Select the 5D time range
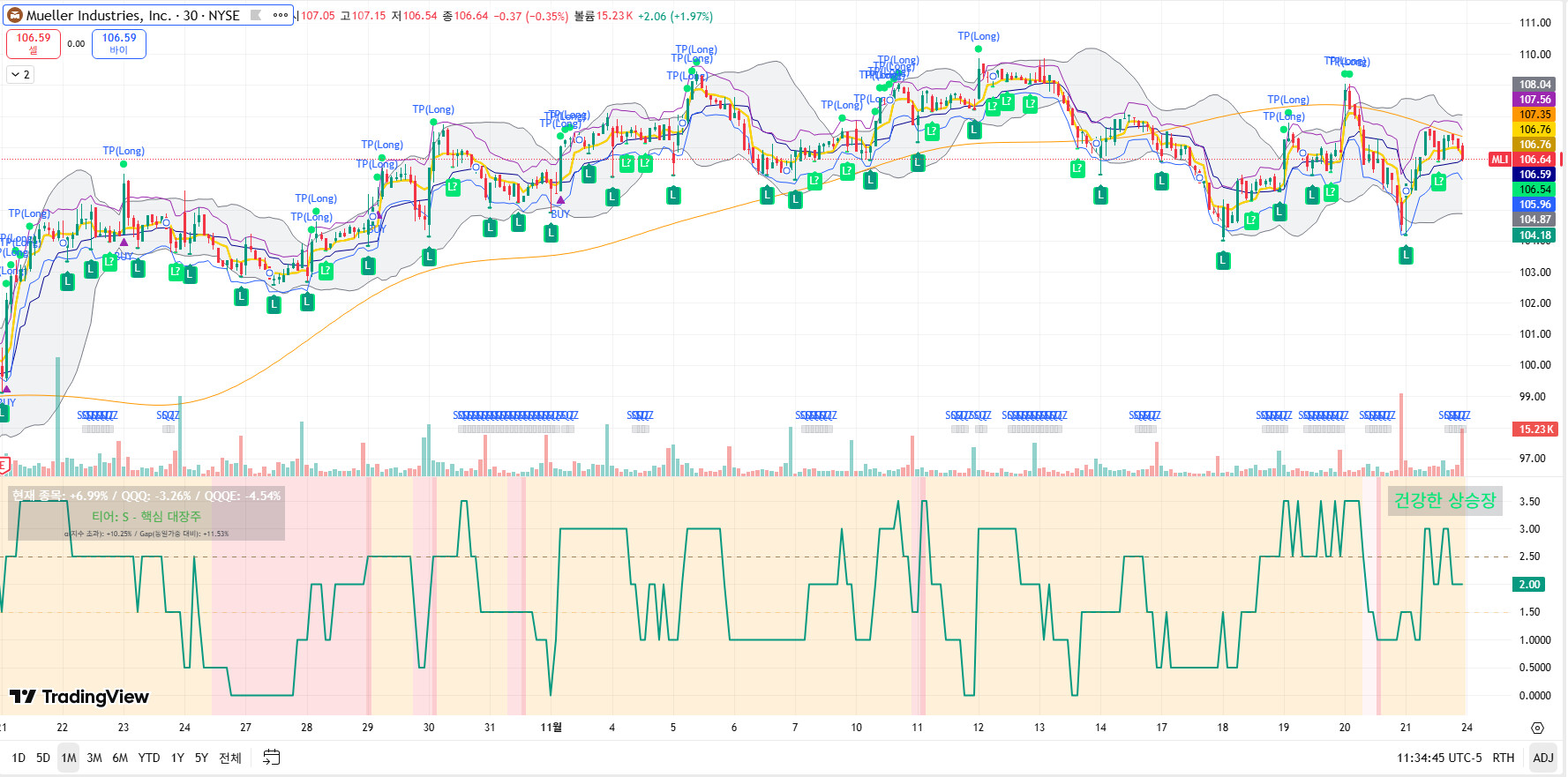This screenshot has width=1568, height=777. click(43, 758)
